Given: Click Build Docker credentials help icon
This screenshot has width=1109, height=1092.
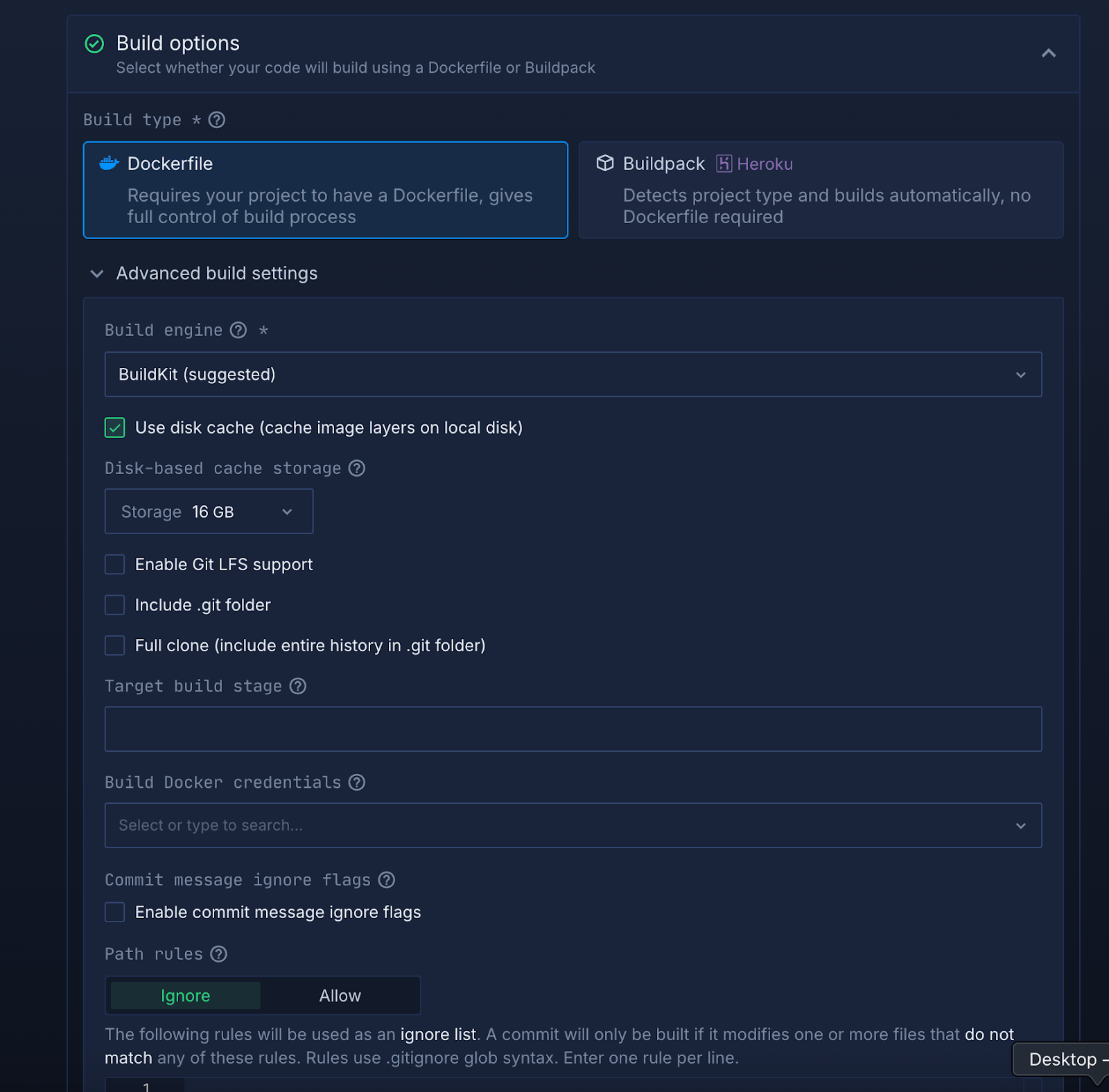Looking at the screenshot, I should coord(357,782).
